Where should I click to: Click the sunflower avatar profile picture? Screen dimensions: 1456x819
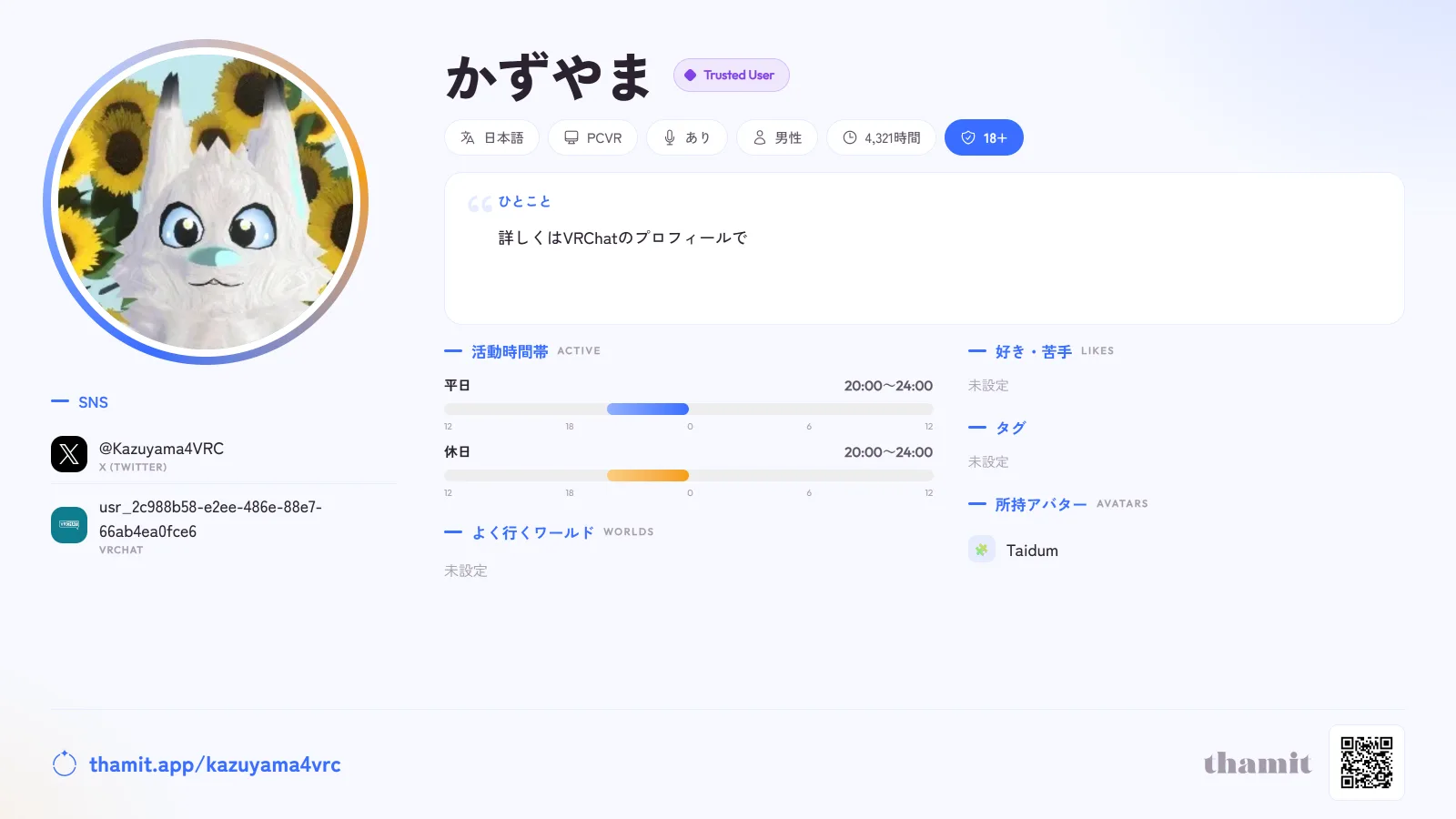pos(206,202)
